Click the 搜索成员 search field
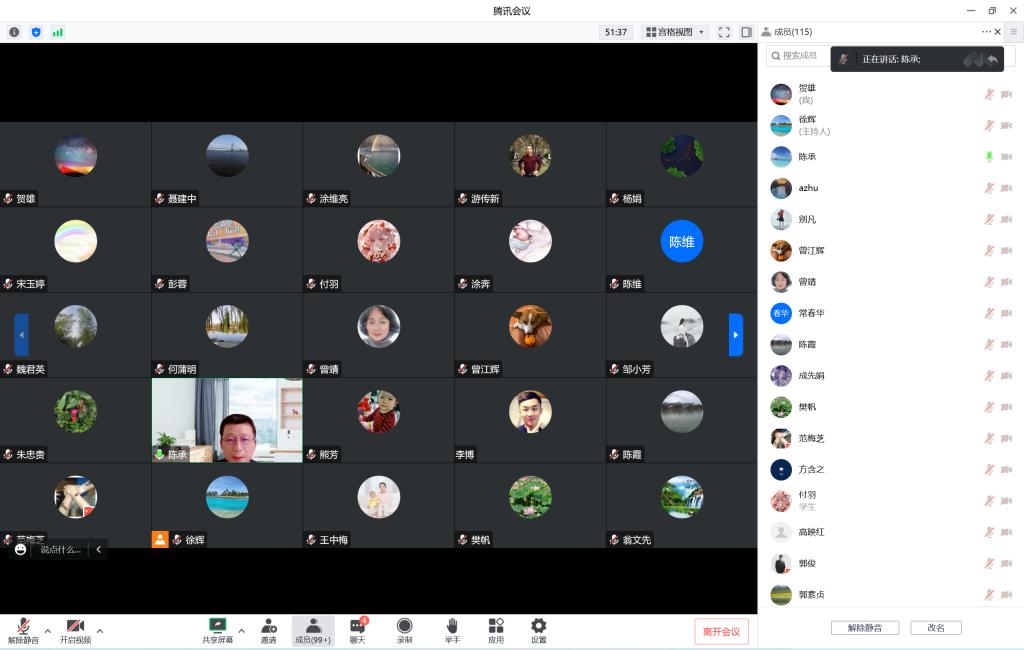The width and height of the screenshot is (1024, 650). 797,56
